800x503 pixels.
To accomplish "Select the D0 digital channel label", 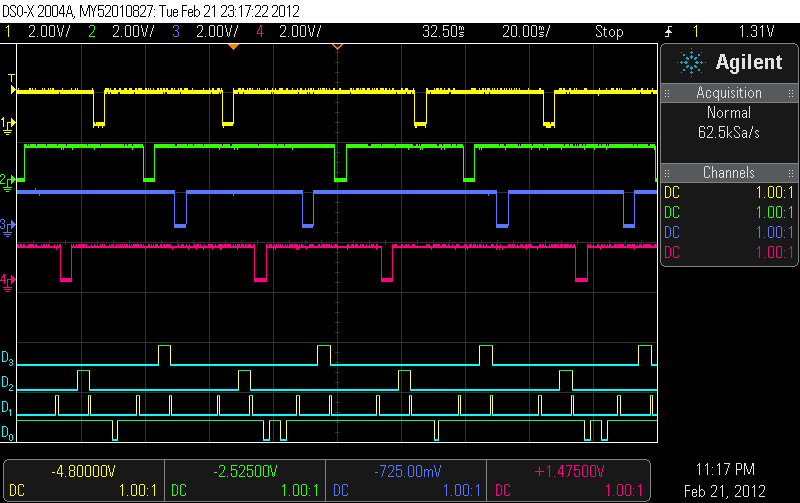I will point(8,433).
